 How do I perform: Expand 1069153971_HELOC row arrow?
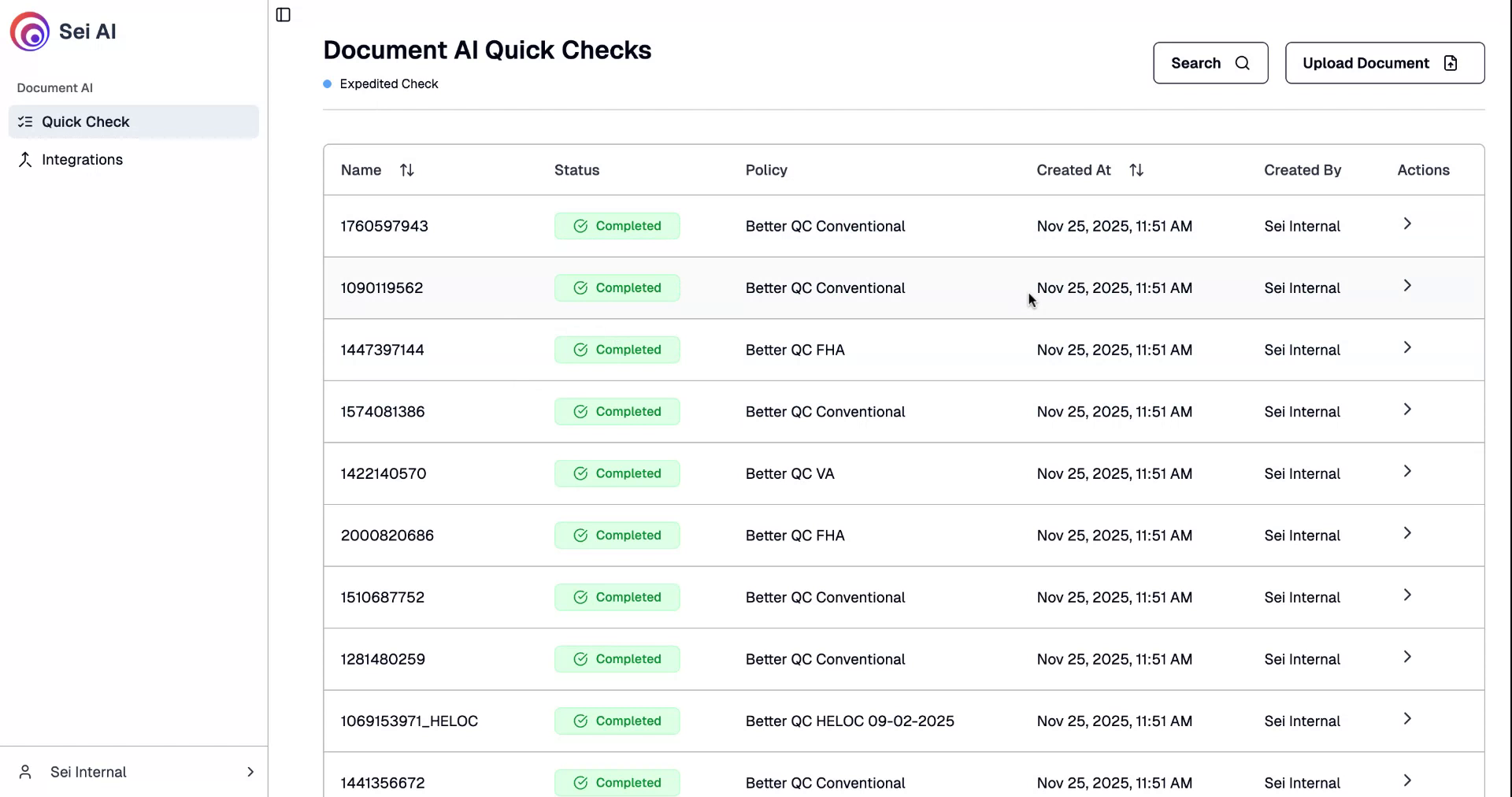point(1406,719)
